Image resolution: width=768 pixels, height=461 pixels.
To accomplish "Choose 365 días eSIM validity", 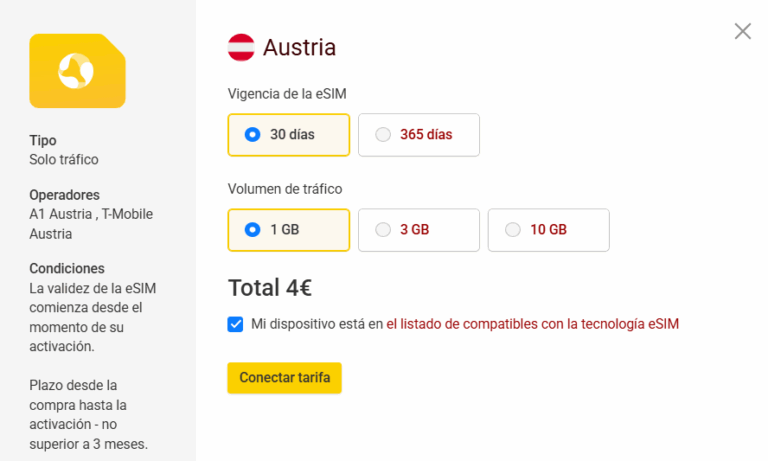I will click(x=419, y=135).
